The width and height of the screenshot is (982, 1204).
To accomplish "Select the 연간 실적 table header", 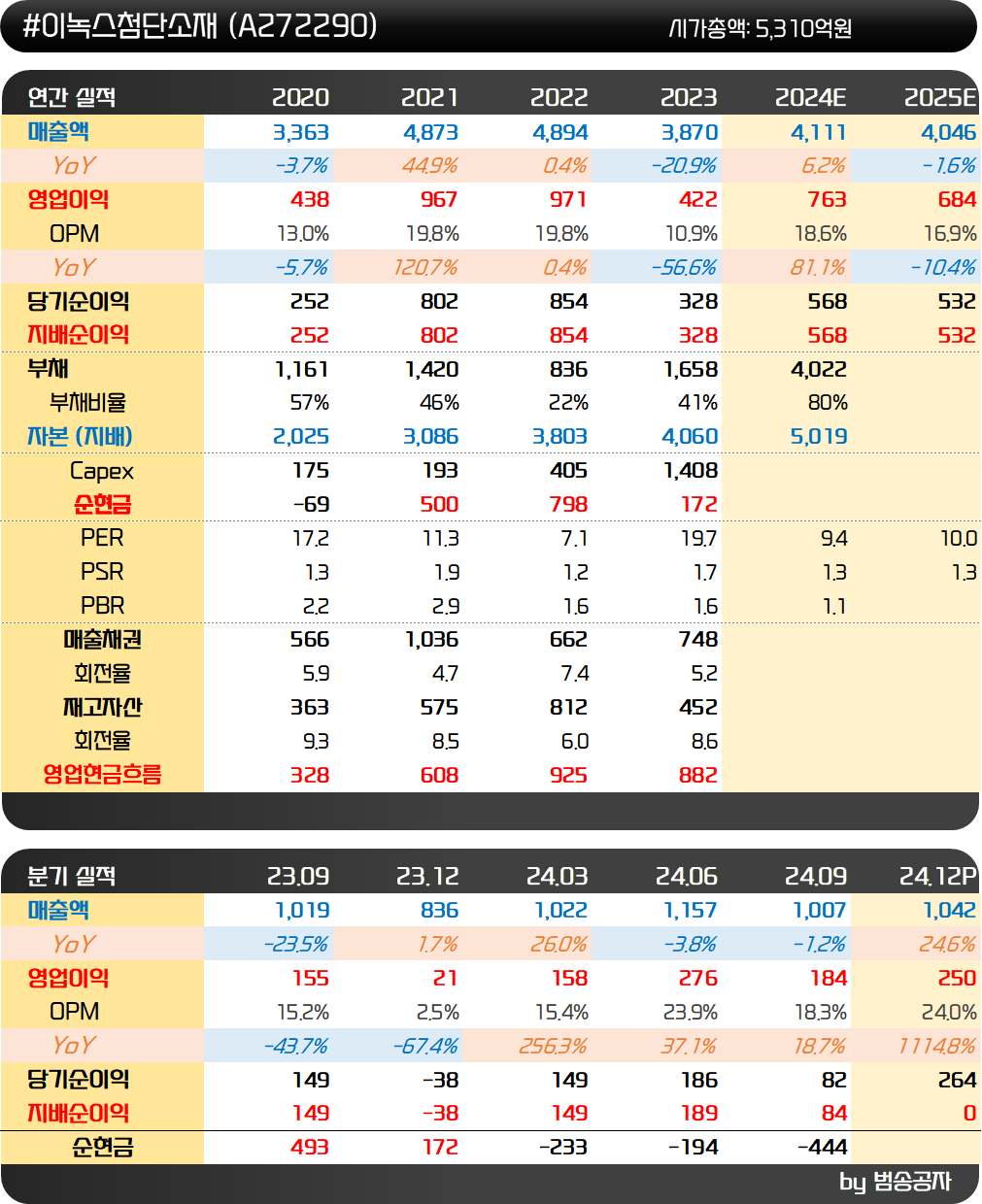I will (72, 97).
